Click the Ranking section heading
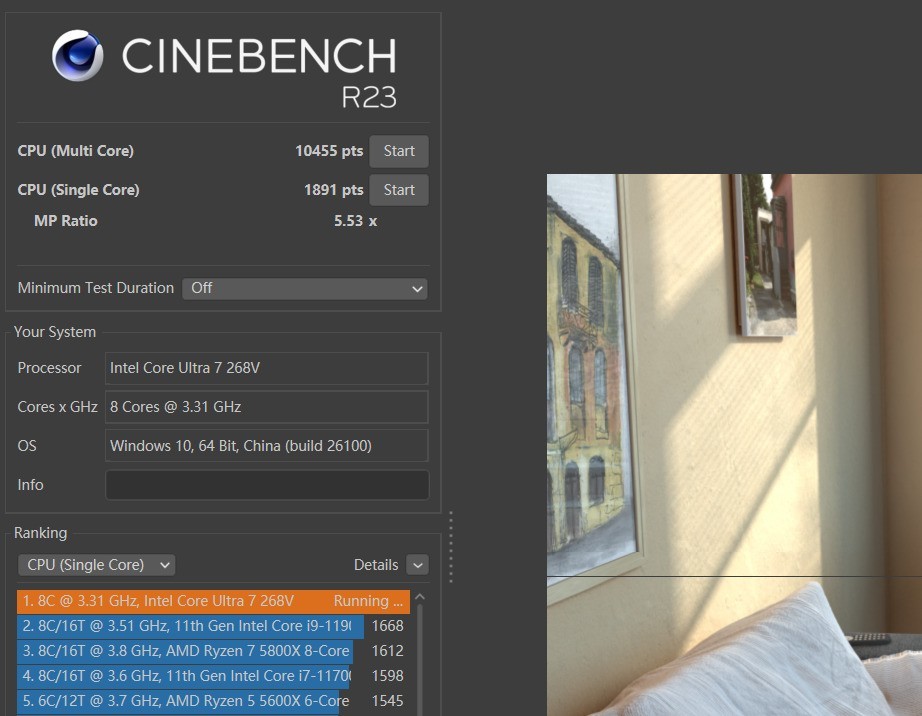 coord(41,533)
